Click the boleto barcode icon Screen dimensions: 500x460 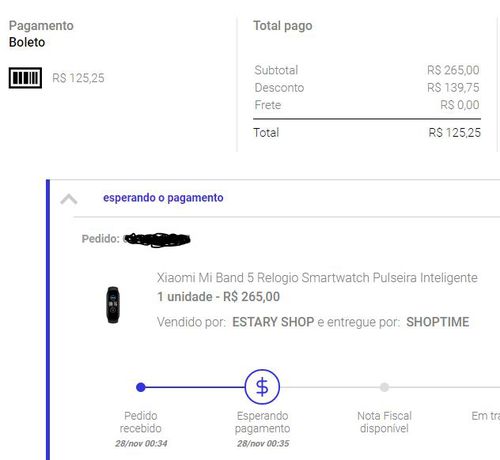coord(25,78)
